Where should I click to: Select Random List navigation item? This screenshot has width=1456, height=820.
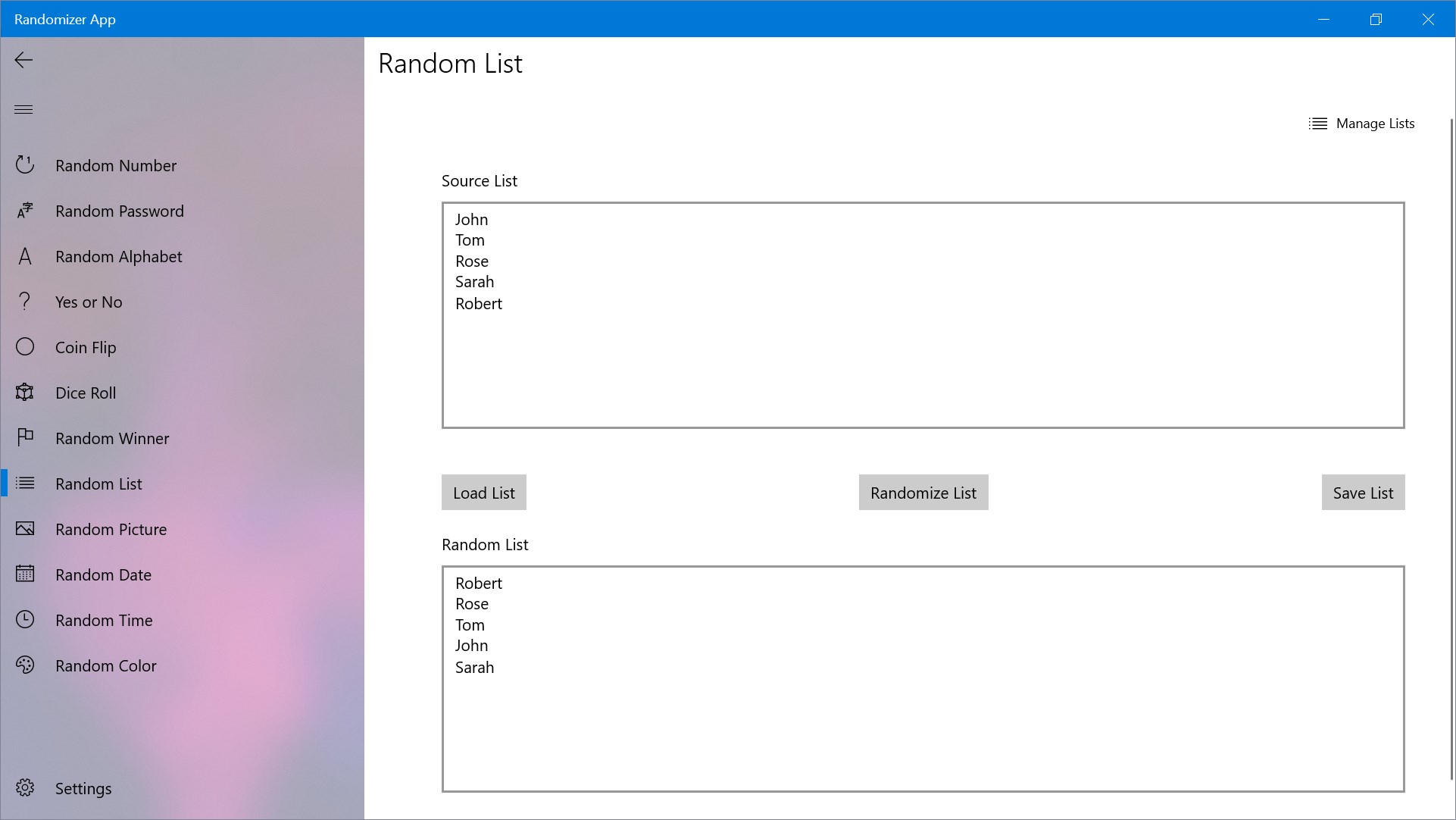(x=98, y=484)
